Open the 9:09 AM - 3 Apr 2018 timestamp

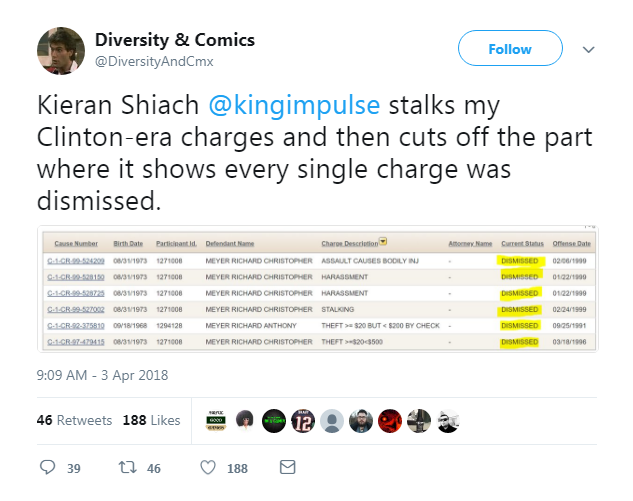[102, 375]
